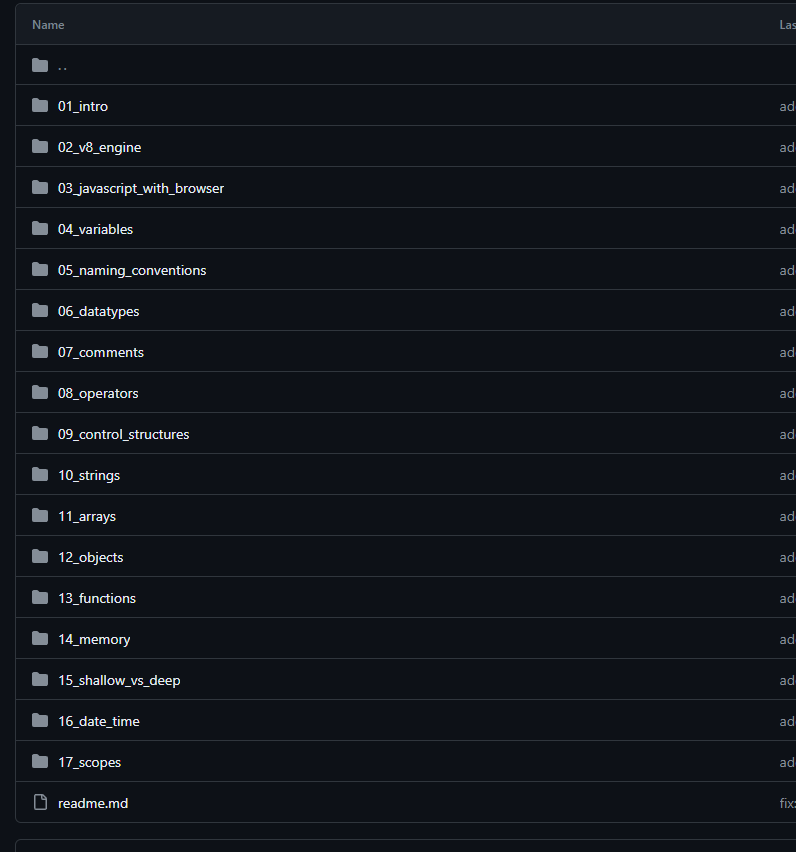Image resolution: width=796 pixels, height=852 pixels.
Task: Click the file icon beside readme.md
Action: tap(40, 803)
